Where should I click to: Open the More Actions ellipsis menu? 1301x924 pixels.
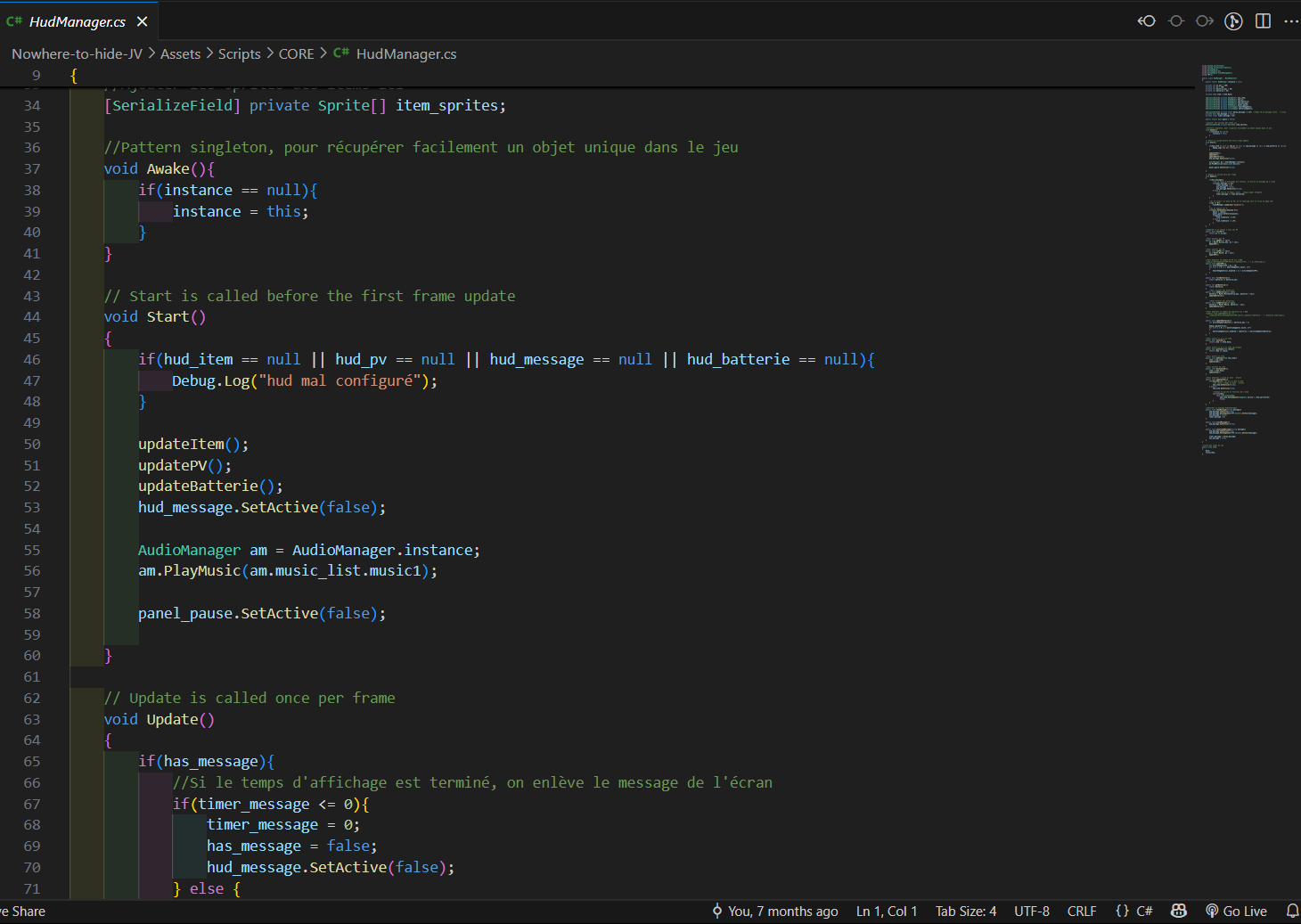1290,21
